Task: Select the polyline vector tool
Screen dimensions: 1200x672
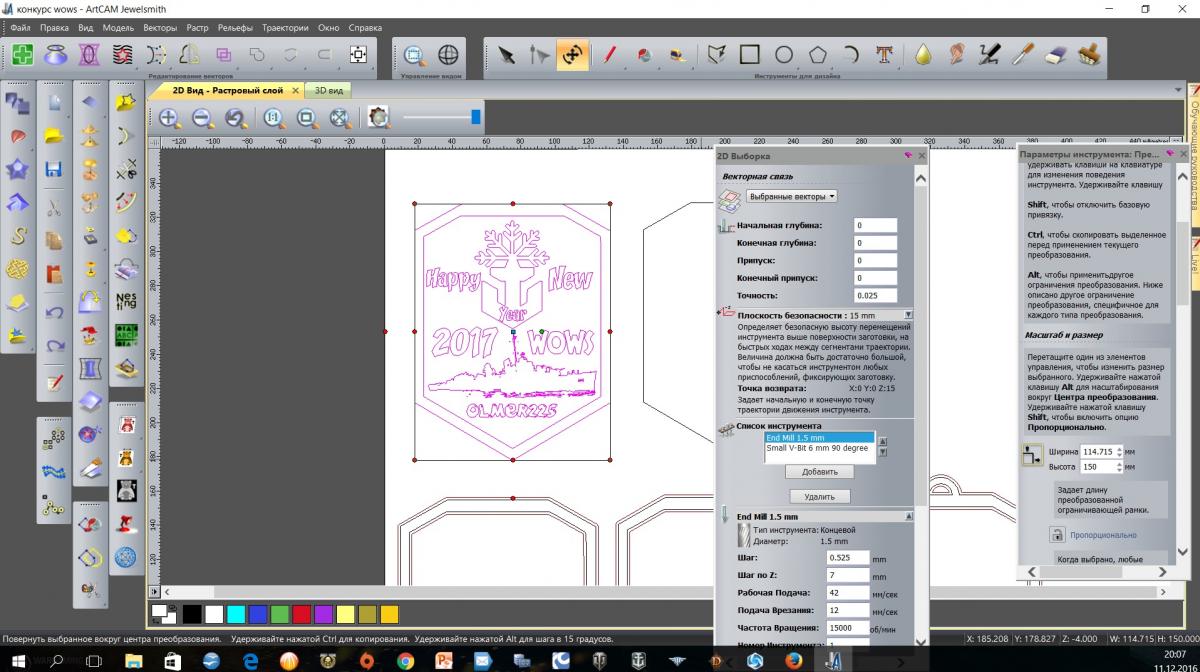Action: (x=716, y=54)
